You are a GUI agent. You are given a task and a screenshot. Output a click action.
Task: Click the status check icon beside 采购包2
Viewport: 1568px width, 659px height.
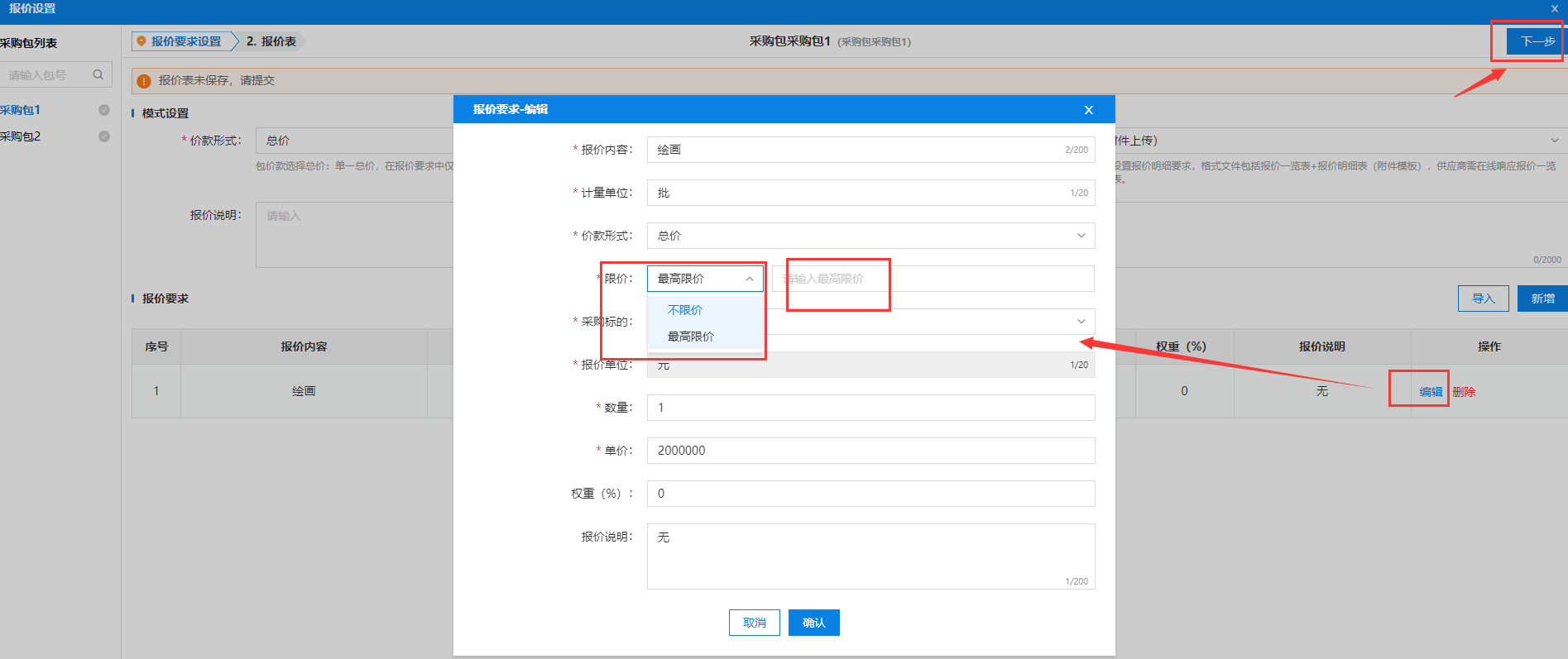pyautogui.click(x=104, y=136)
